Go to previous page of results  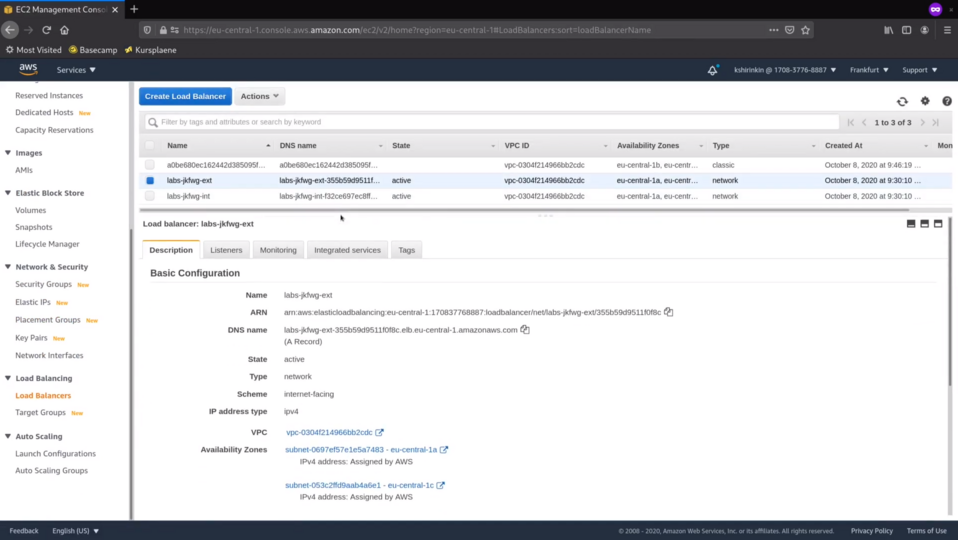[x=864, y=123]
